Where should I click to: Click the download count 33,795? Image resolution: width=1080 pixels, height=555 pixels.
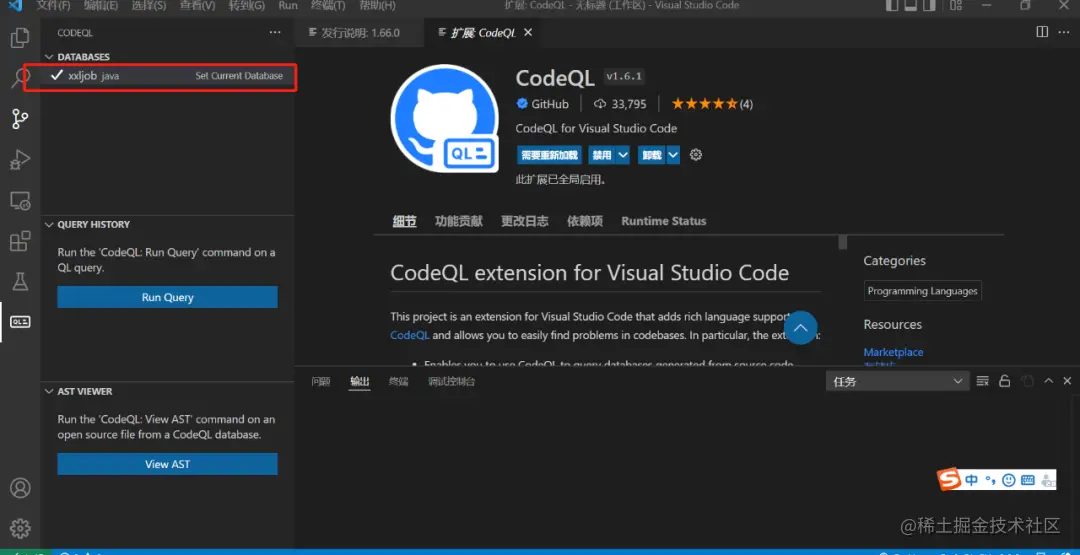click(x=628, y=104)
